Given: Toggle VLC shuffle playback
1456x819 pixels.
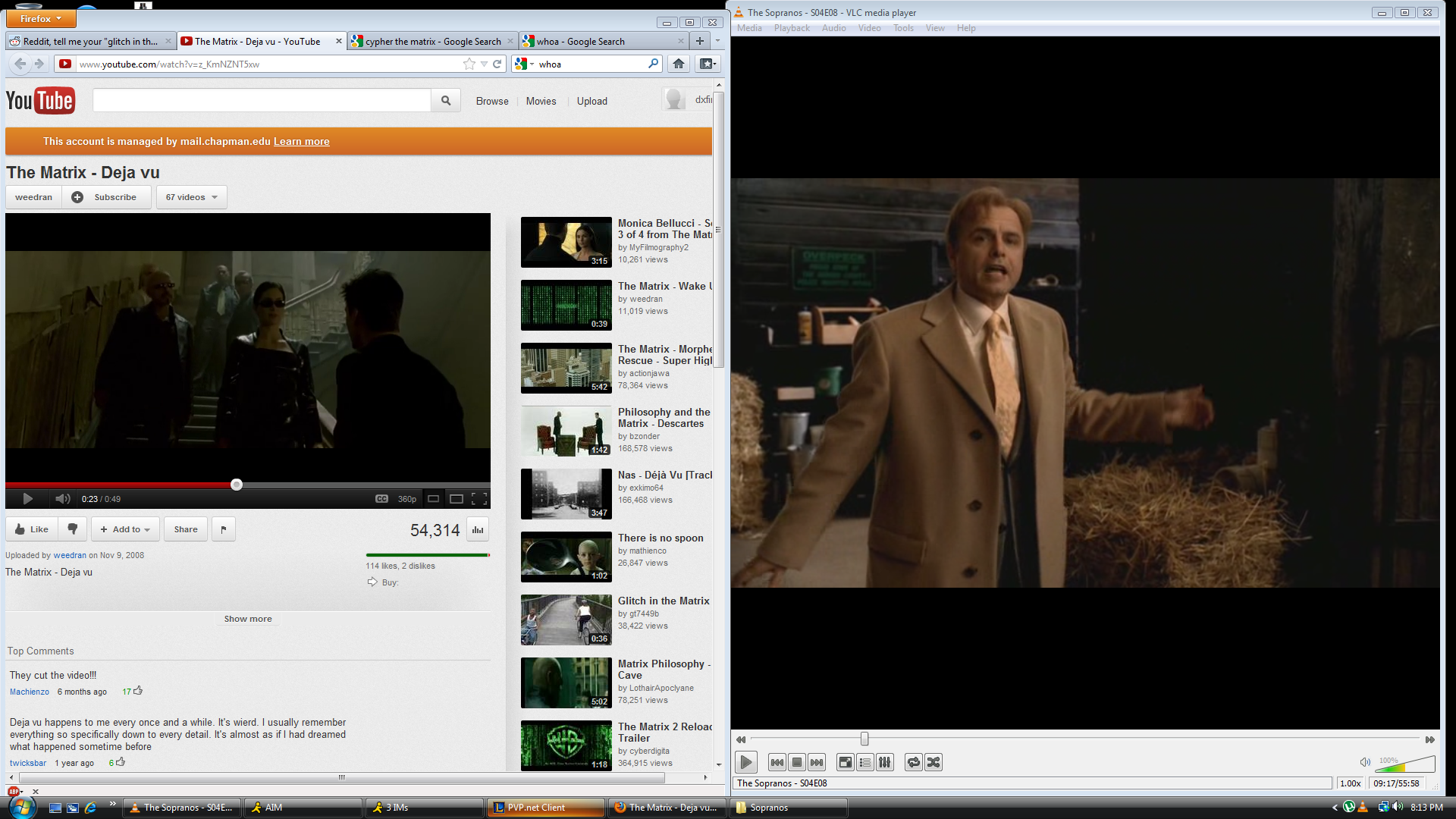Looking at the screenshot, I should 934,762.
